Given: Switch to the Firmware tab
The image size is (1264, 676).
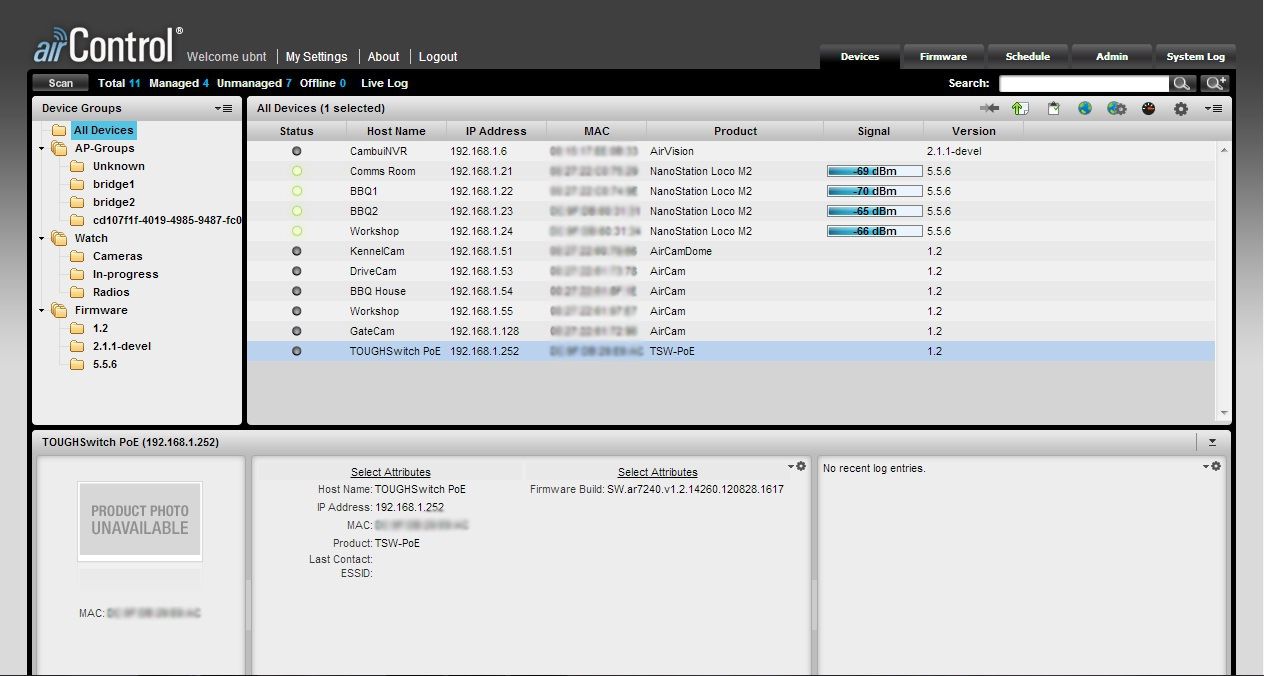Looking at the screenshot, I should 943,57.
